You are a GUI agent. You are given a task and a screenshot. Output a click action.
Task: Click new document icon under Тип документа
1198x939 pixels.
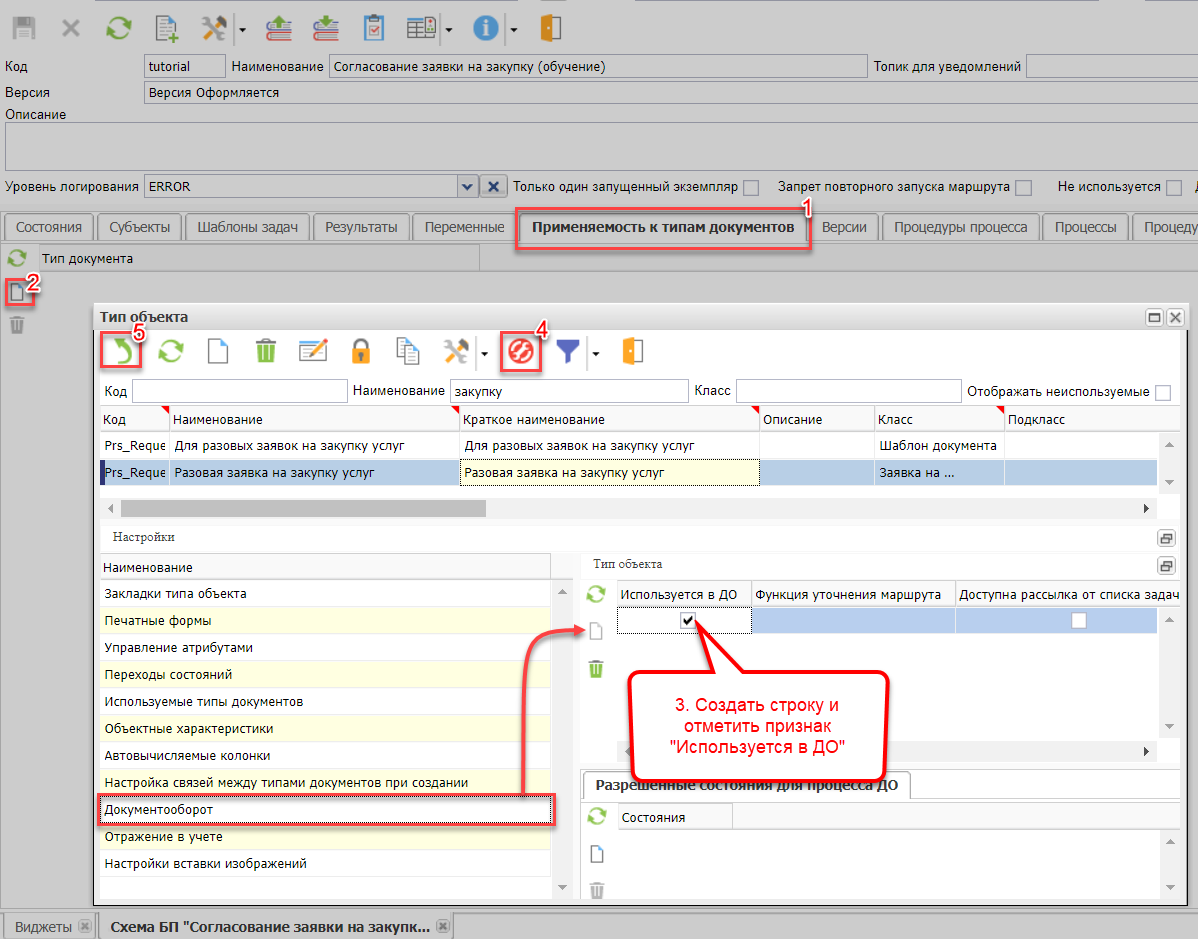pyautogui.click(x=17, y=292)
